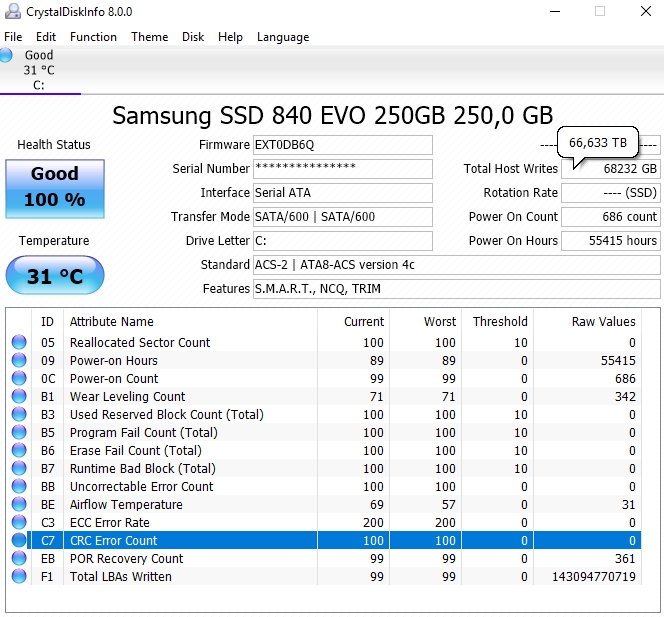Viewport: 664px width, 617px height.
Task: Select the Total LBAs Written row
Action: coord(324,576)
